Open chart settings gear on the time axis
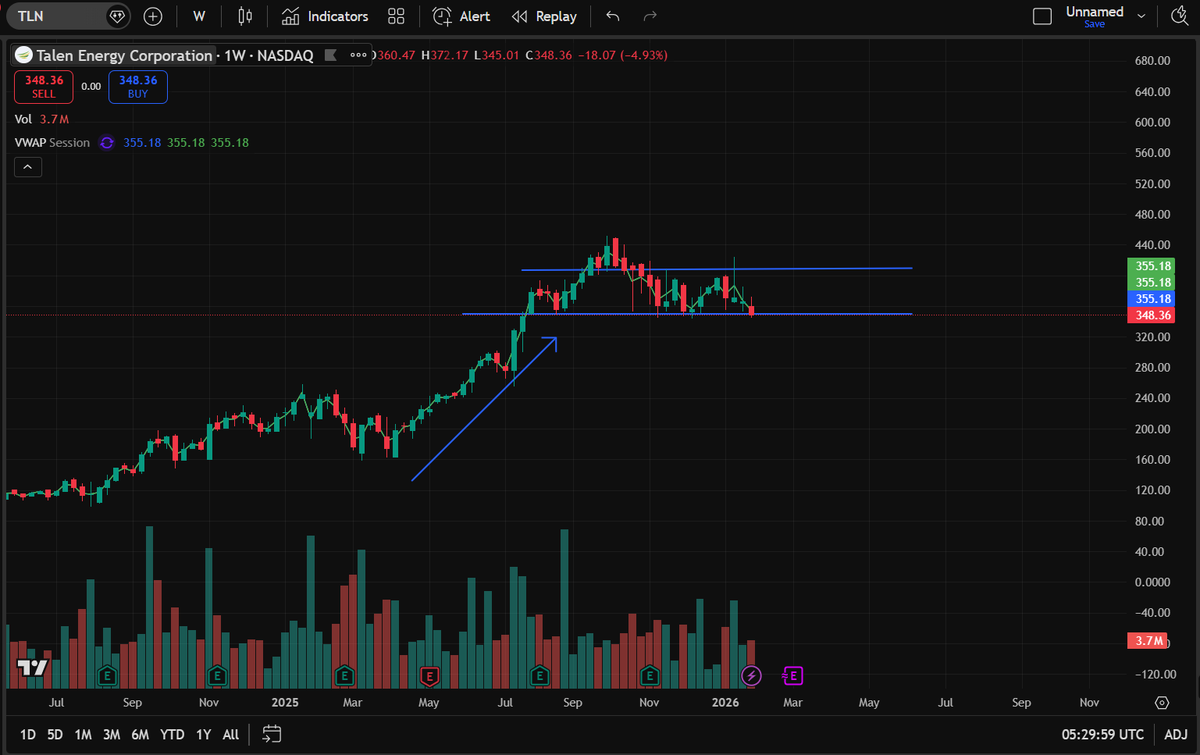Image resolution: width=1200 pixels, height=755 pixels. click(1161, 703)
